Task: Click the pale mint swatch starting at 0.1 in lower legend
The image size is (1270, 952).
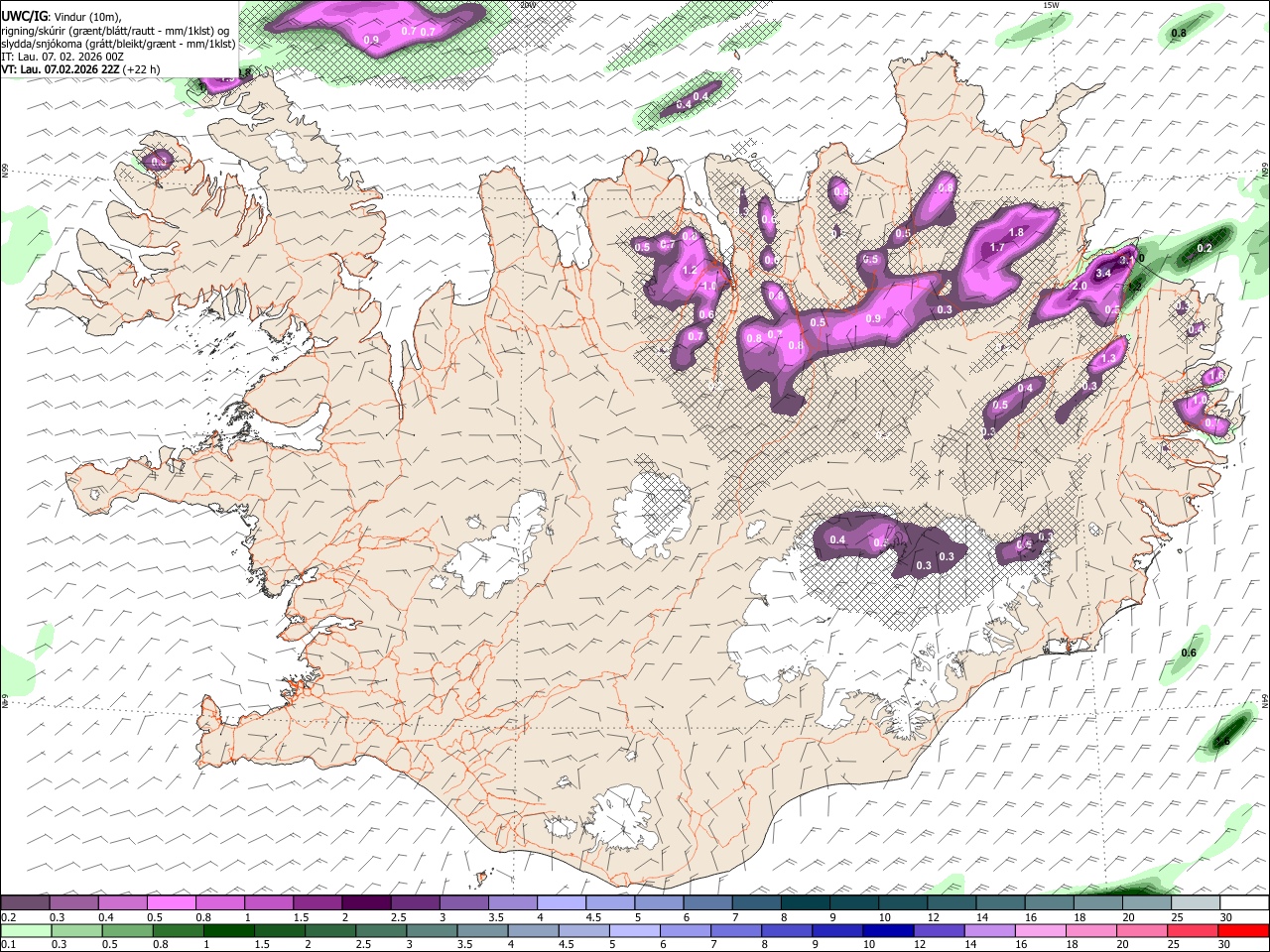Action: coord(25,930)
